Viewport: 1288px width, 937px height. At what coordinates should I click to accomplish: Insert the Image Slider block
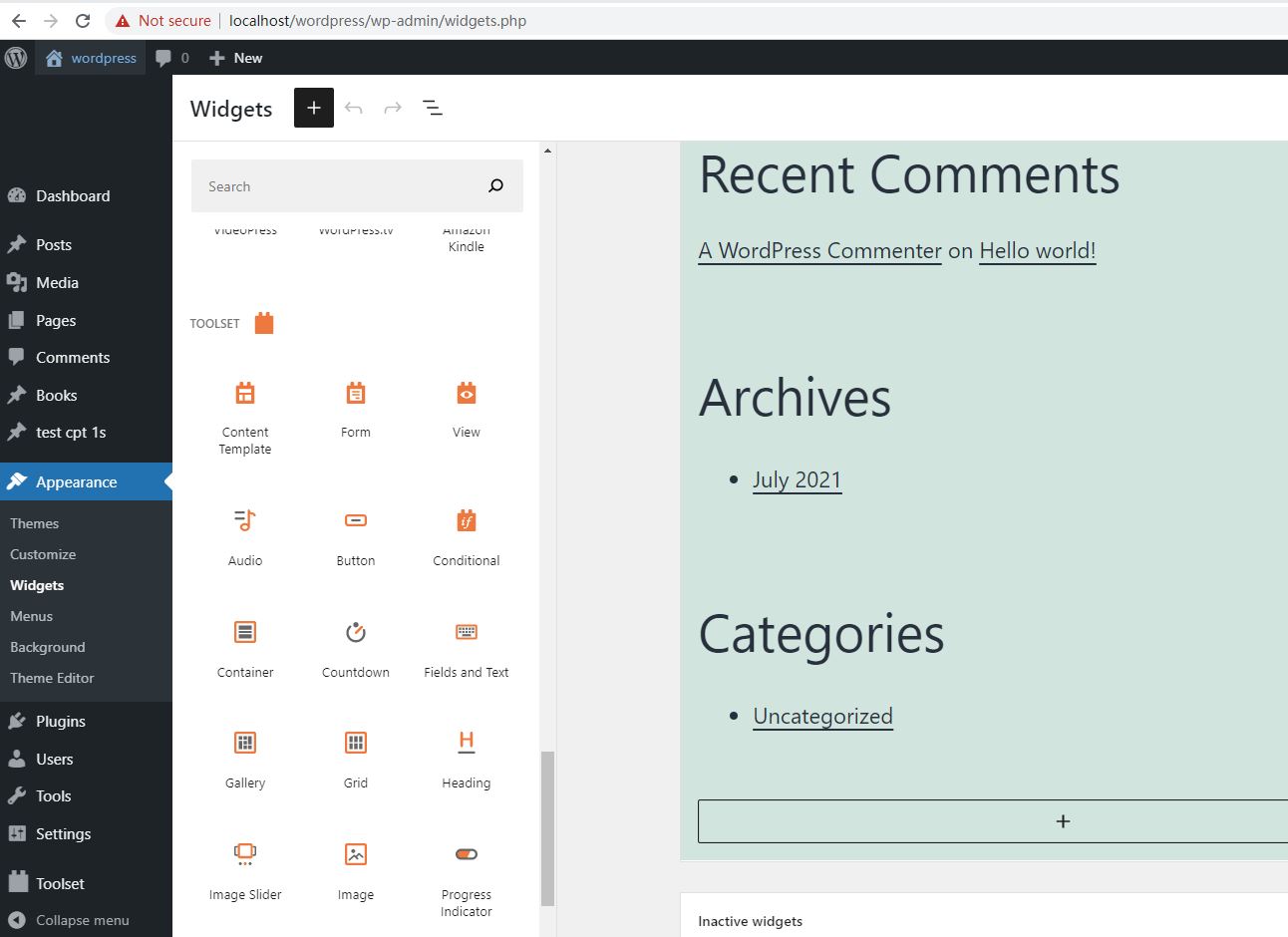[245, 871]
